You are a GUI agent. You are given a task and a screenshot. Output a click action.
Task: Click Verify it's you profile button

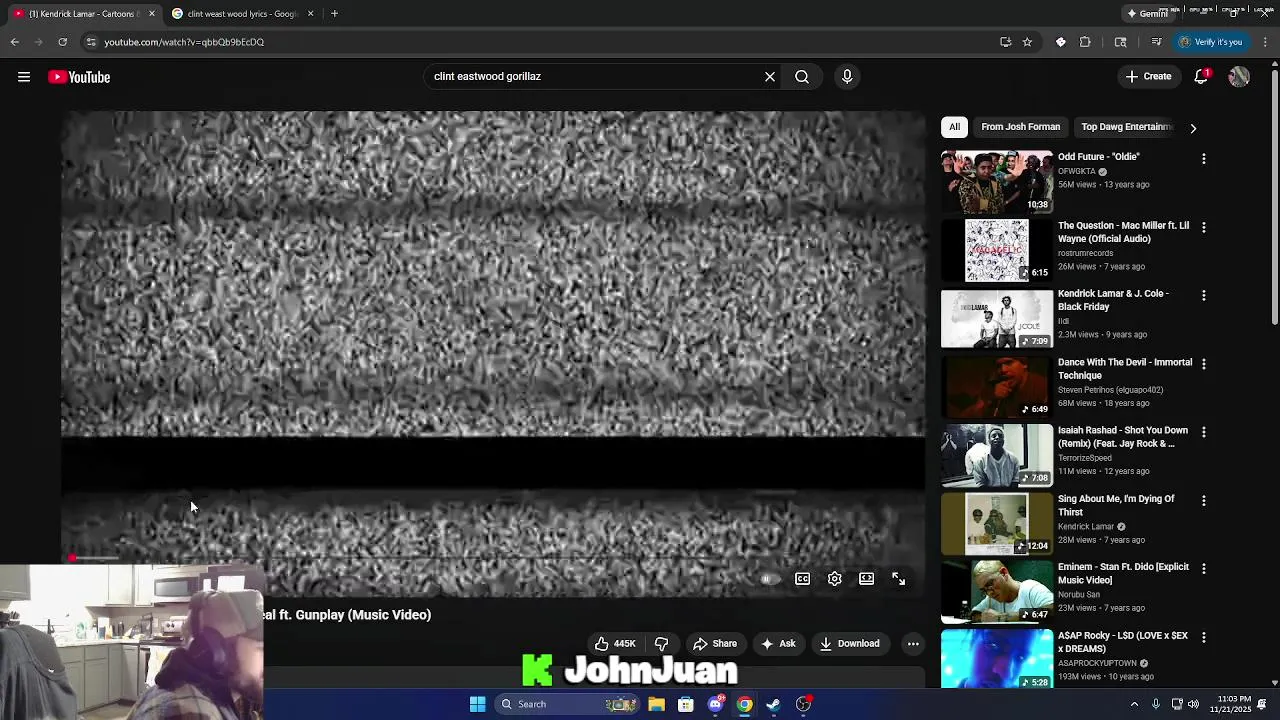click(x=1210, y=42)
